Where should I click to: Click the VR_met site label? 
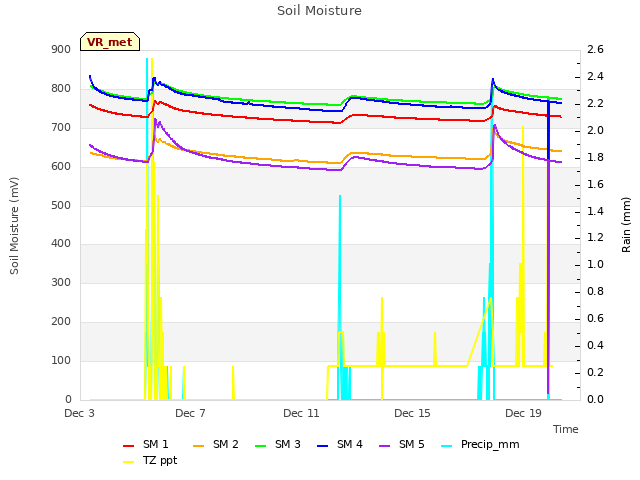pos(110,42)
